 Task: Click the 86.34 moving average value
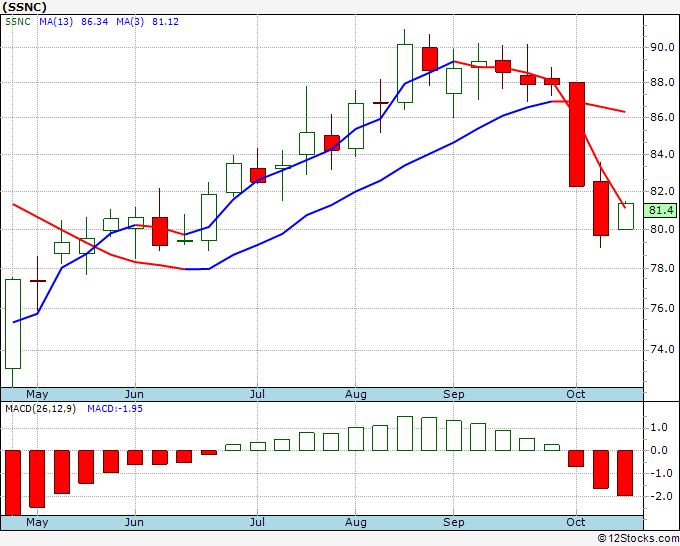(95, 22)
